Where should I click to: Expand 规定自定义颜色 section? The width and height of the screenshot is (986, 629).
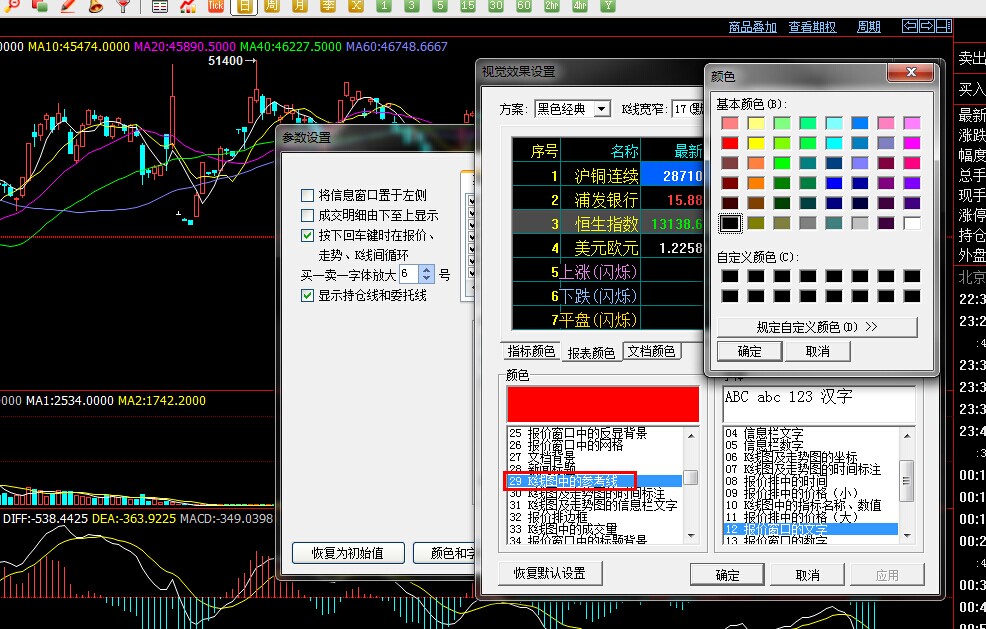(x=816, y=327)
